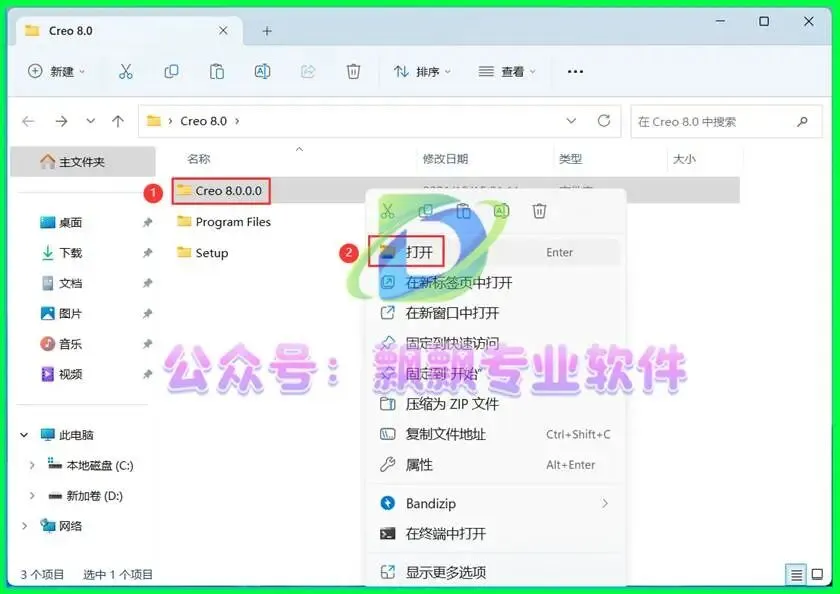Switch to large icons view in status bar
The image size is (840, 594).
(x=817, y=575)
